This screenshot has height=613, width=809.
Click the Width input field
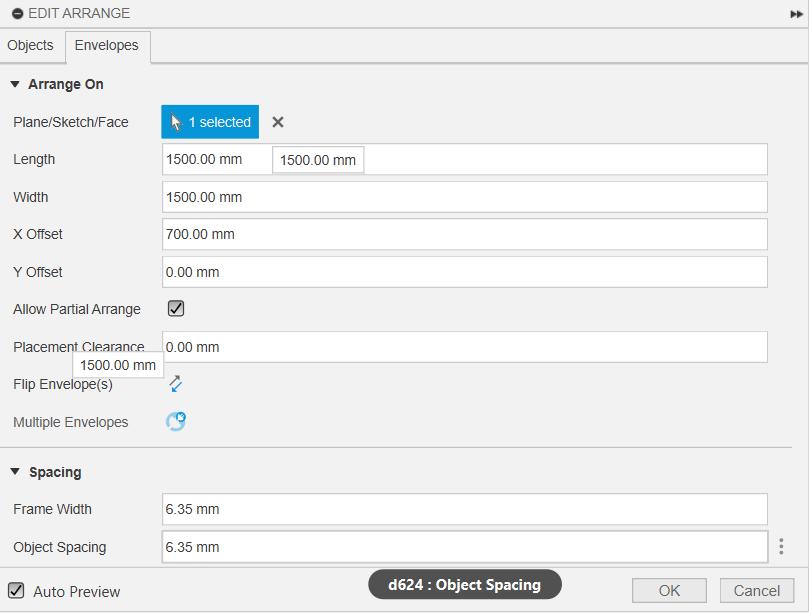tap(465, 197)
